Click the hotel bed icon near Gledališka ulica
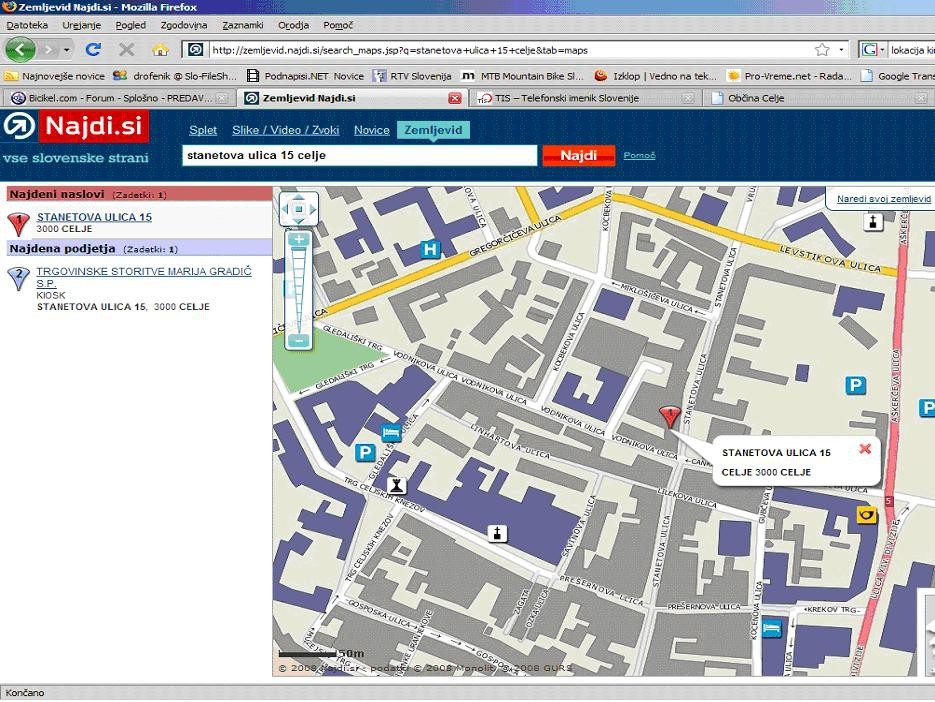Viewport: 935px width, 702px height. pyautogui.click(x=391, y=432)
